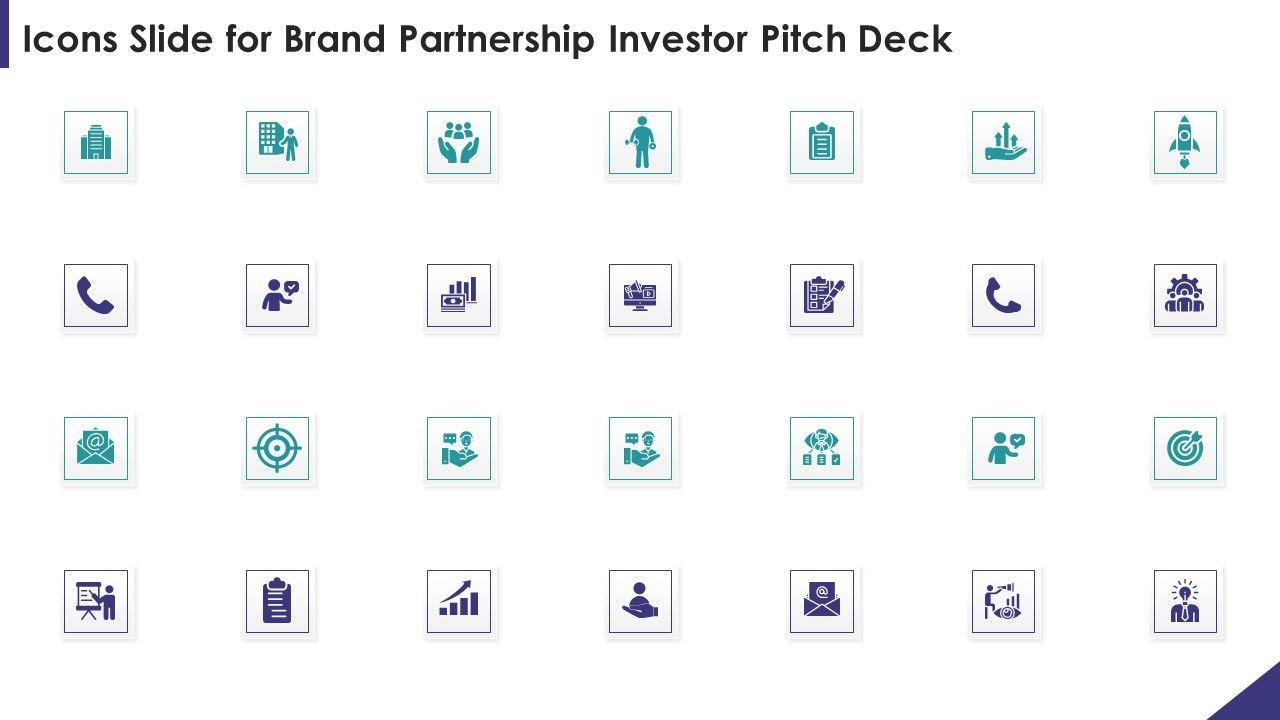Click the bar chart with money icon
Viewport: 1280px width, 720px height.
pos(459,296)
